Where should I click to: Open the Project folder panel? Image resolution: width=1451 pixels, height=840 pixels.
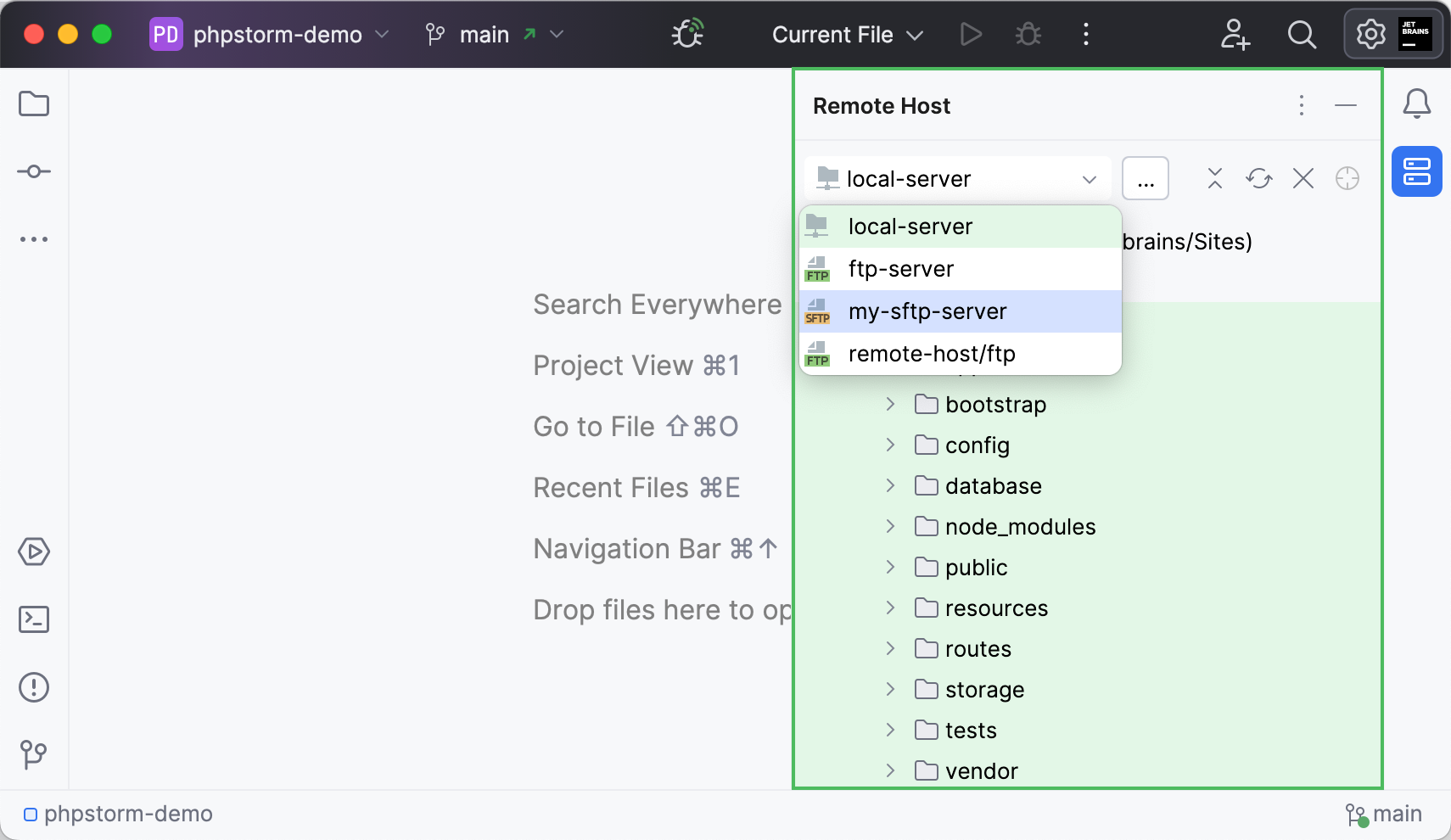[x=33, y=103]
